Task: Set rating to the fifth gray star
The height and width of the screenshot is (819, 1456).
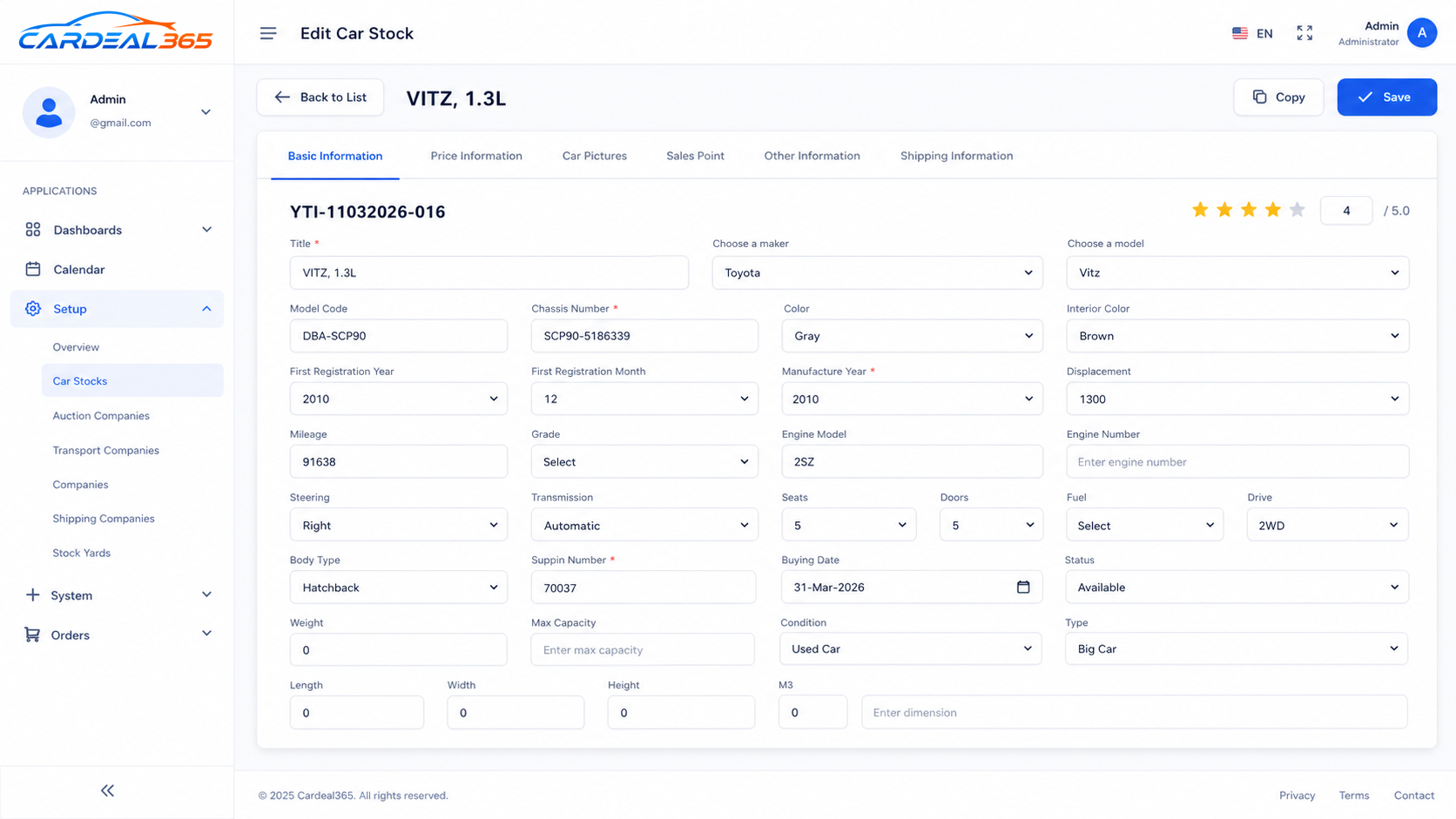Action: coord(1298,210)
